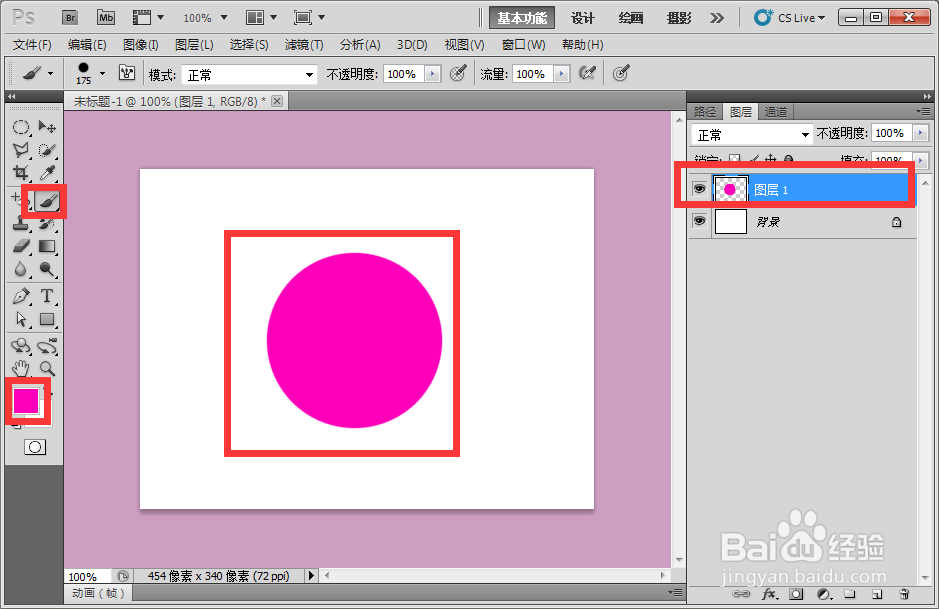Viewport: 939px width, 609px height.
Task: Open 窗口(W) menu
Action: 523,45
